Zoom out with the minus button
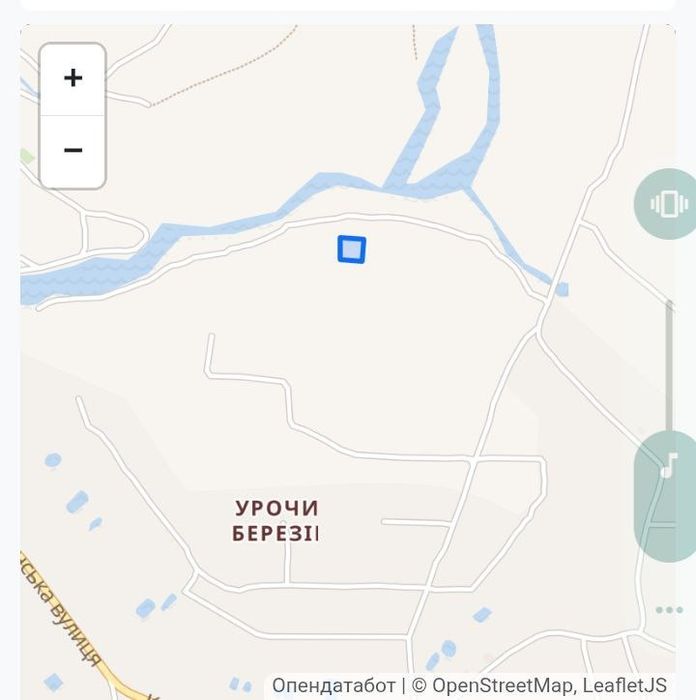696x700 pixels. click(x=73, y=150)
